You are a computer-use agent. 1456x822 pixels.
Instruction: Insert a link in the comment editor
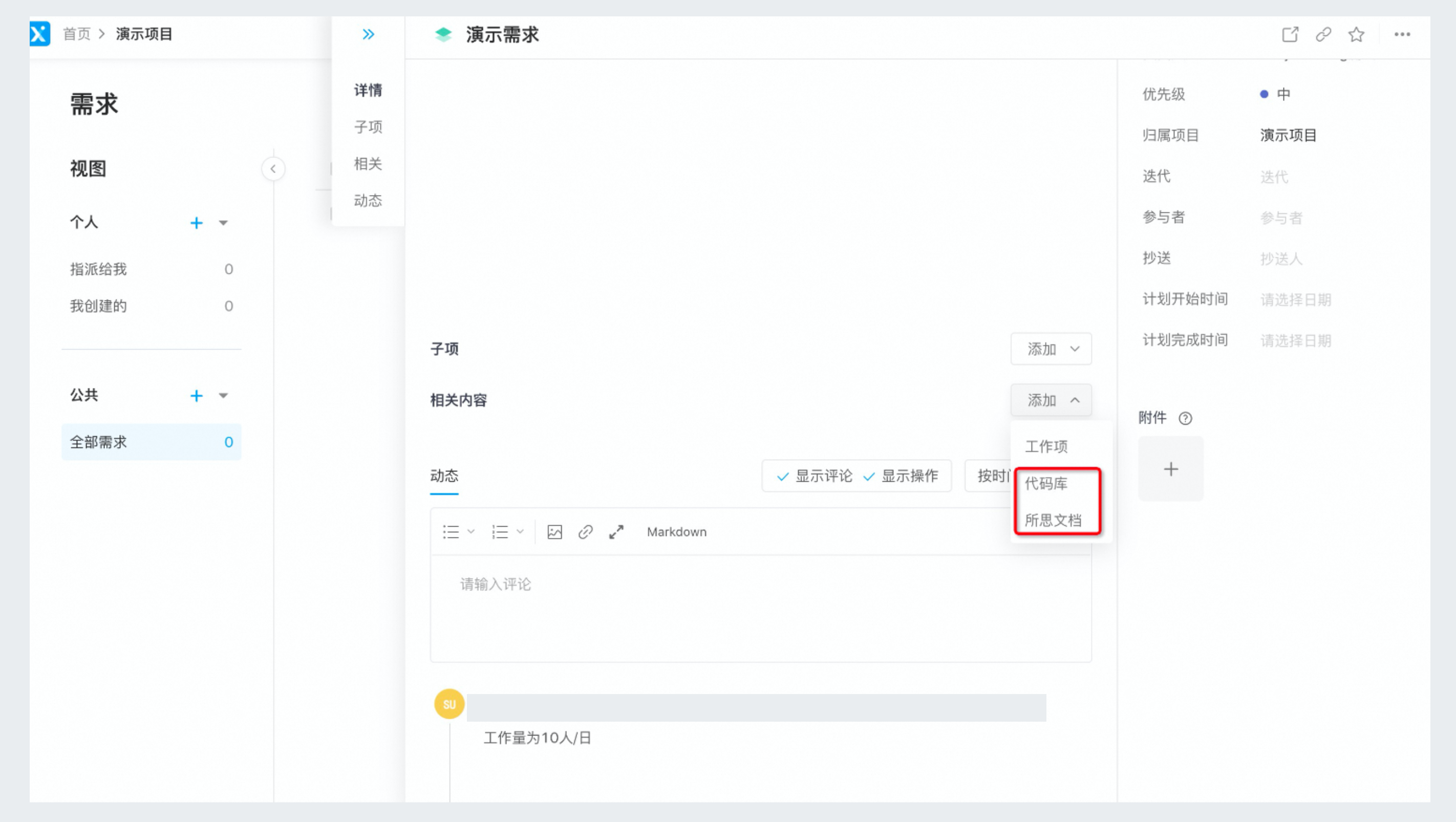click(x=586, y=532)
